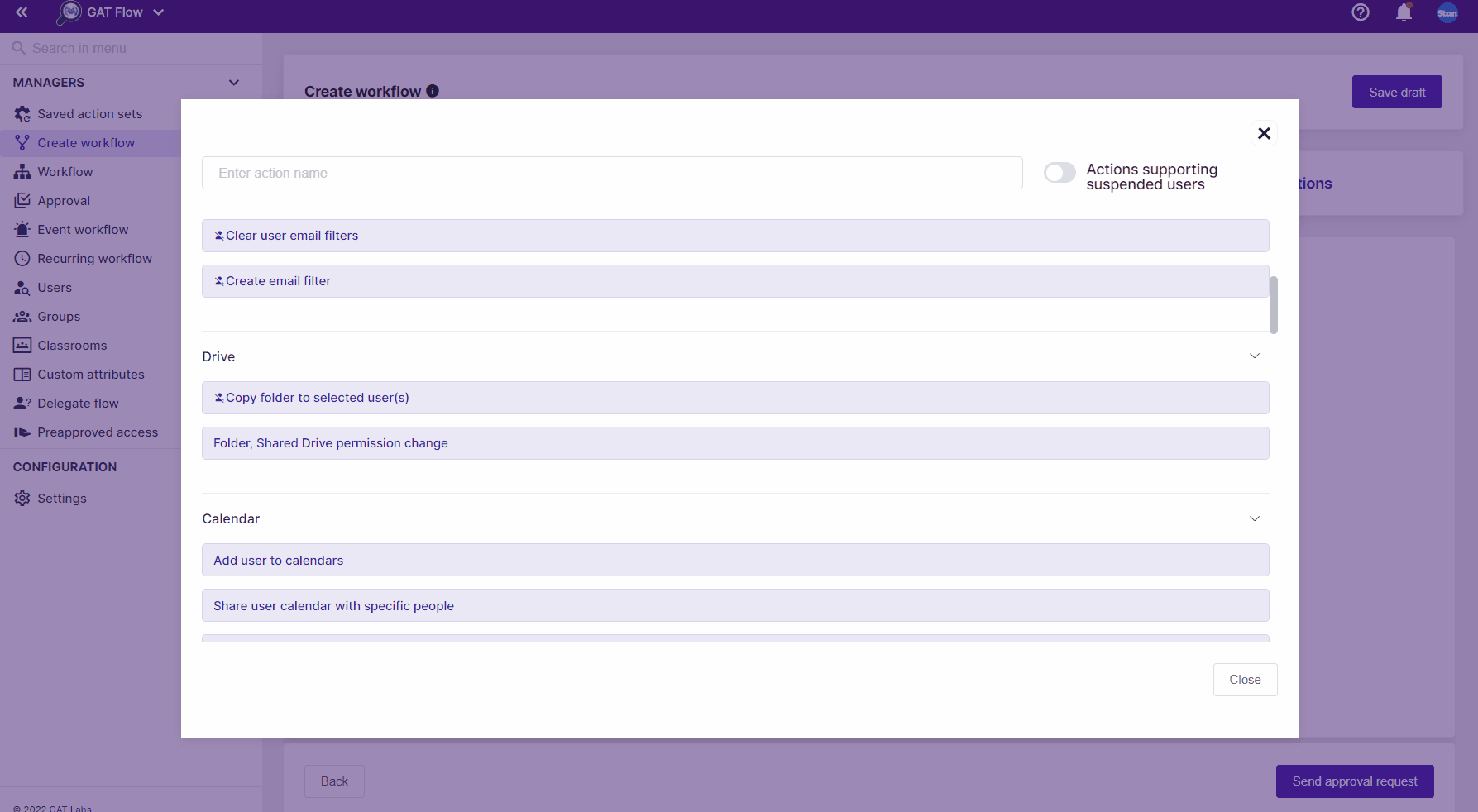Click the Saved action sets icon
Image resolution: width=1478 pixels, height=812 pixels.
[22, 113]
